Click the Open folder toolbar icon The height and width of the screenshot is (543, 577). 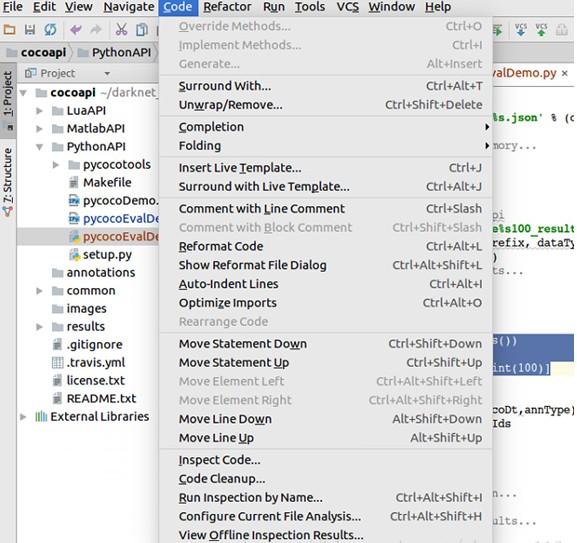click(x=10, y=29)
